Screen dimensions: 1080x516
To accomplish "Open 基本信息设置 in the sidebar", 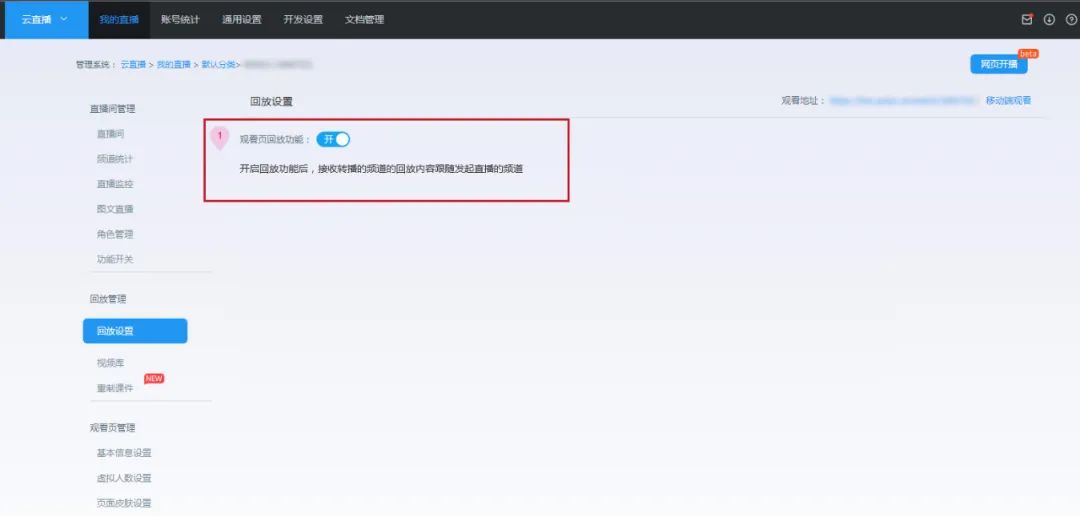I will [x=123, y=453].
